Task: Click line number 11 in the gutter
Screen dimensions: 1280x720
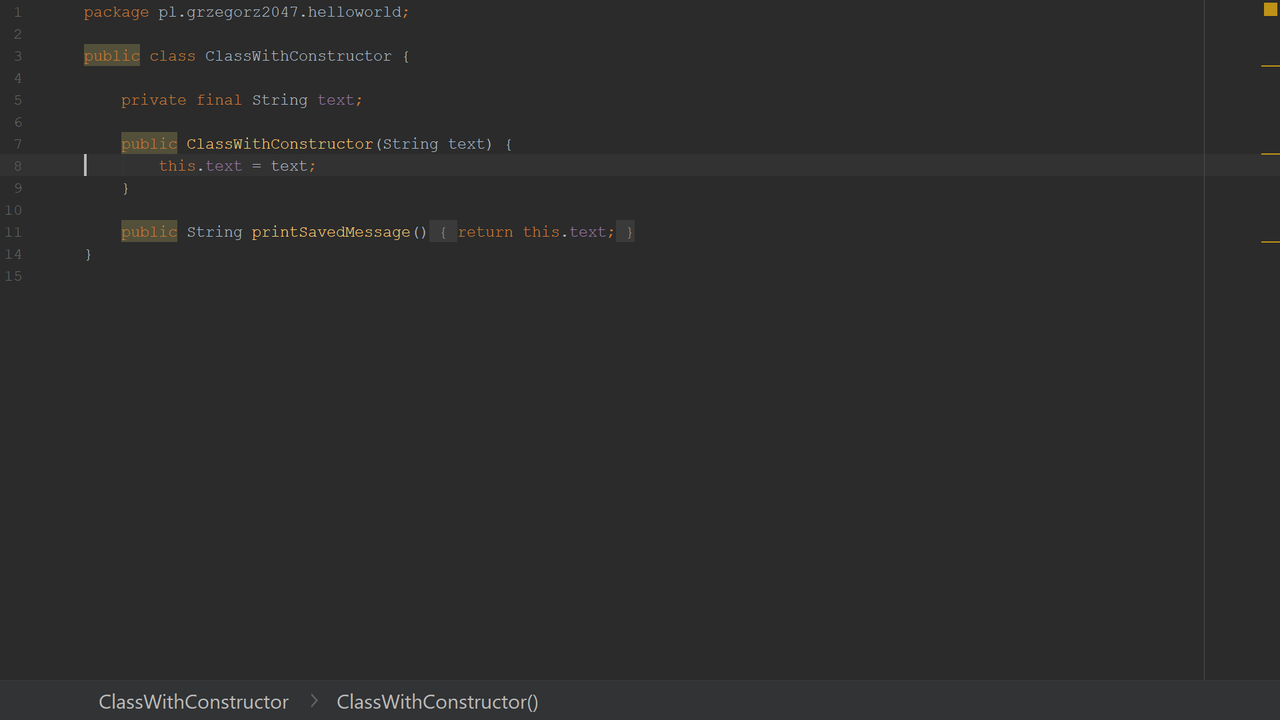Action: pyautogui.click(x=13, y=232)
